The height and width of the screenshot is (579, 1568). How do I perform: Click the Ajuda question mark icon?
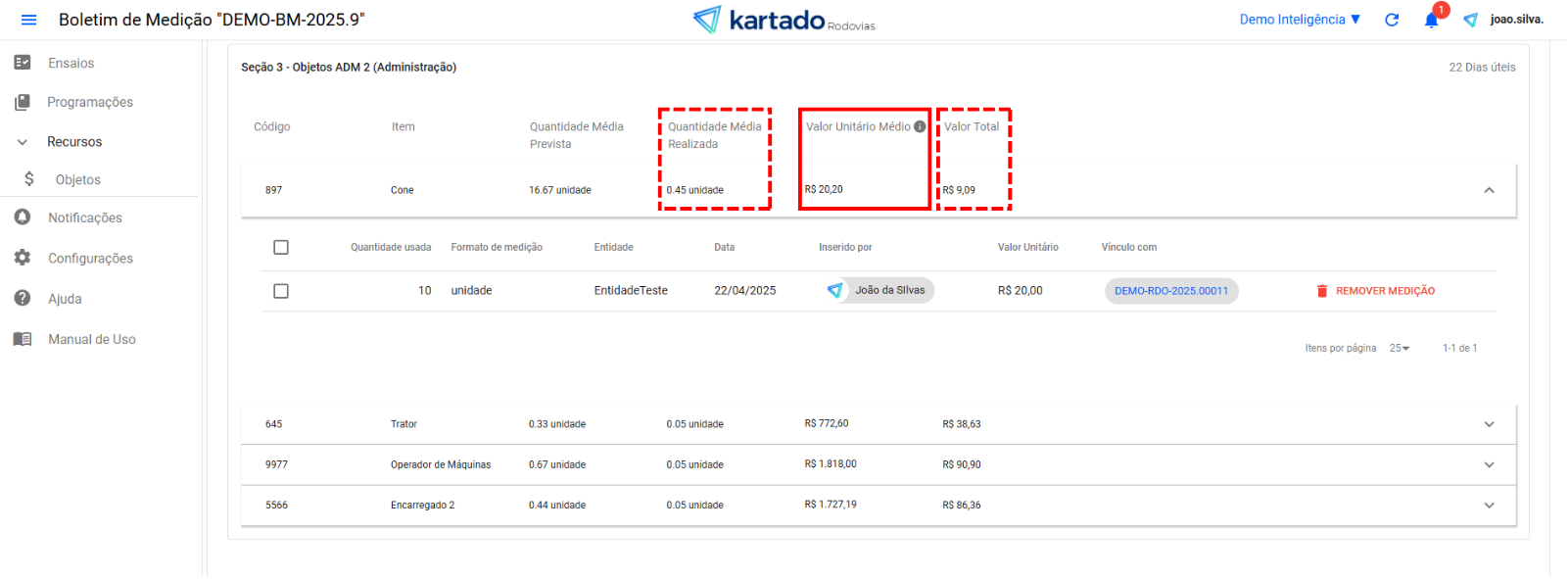point(23,298)
